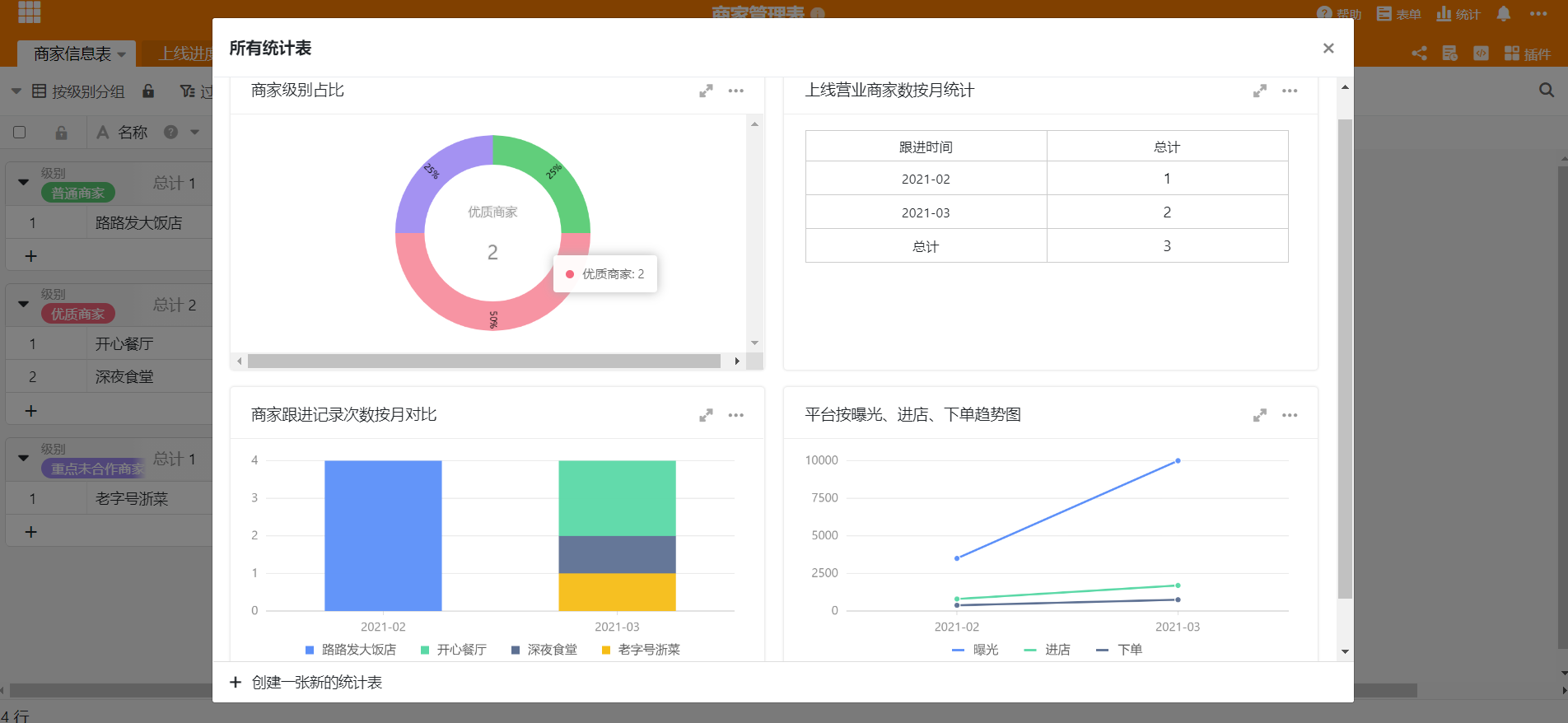Click the 2021-02 cell in the table
This screenshot has height=723, width=1568.
tap(926, 178)
